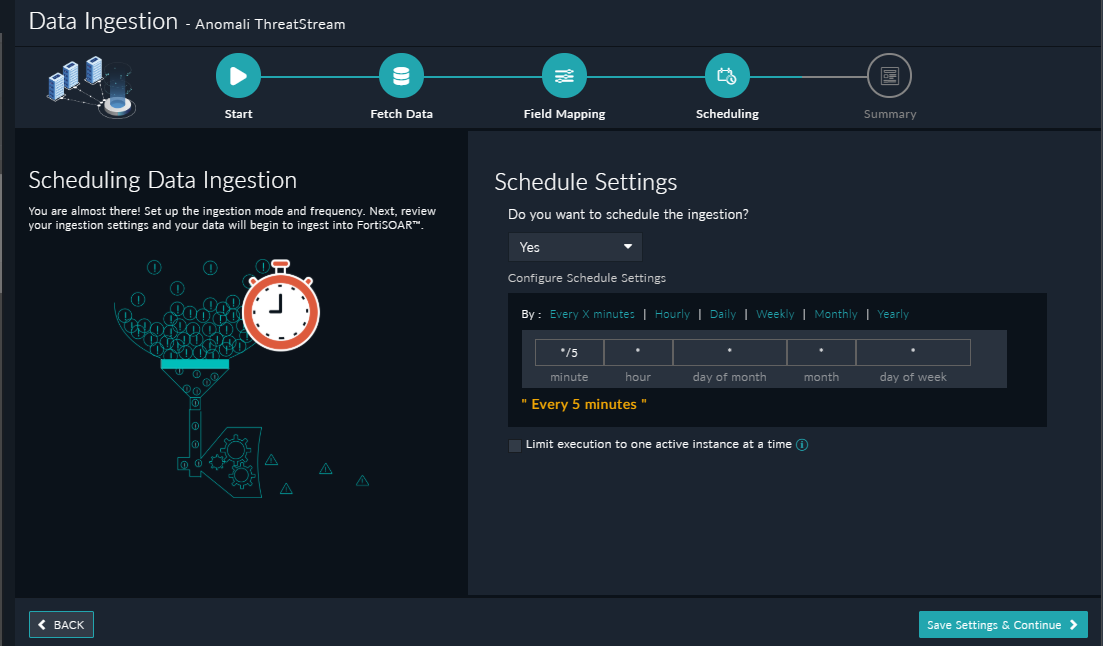
Task: Click the data ingestion servers logo
Action: point(90,85)
